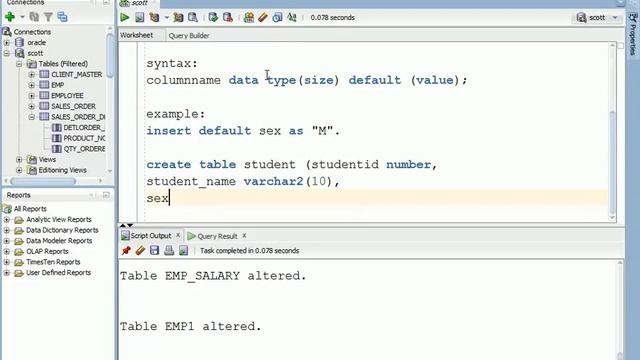Screen dimensions: 640x360
Task: Switch to the Worksheet tab
Action: coord(136,36)
